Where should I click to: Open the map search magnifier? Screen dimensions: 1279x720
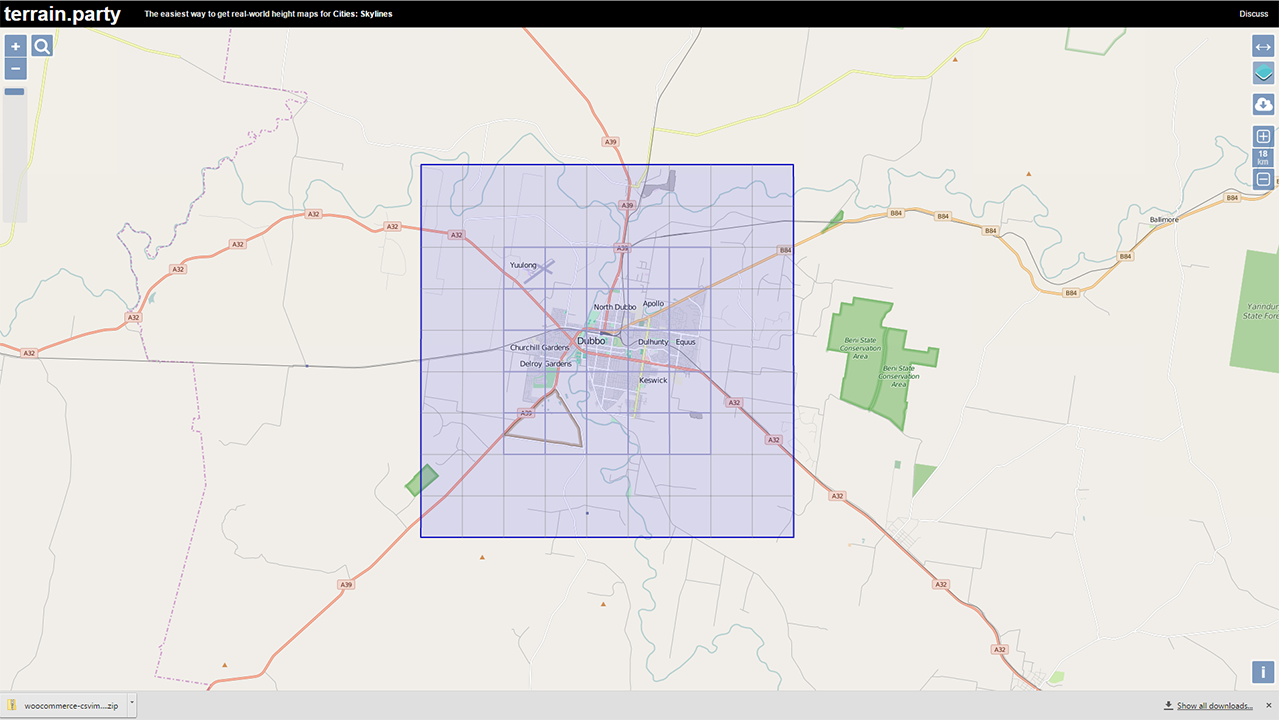[x=42, y=46]
